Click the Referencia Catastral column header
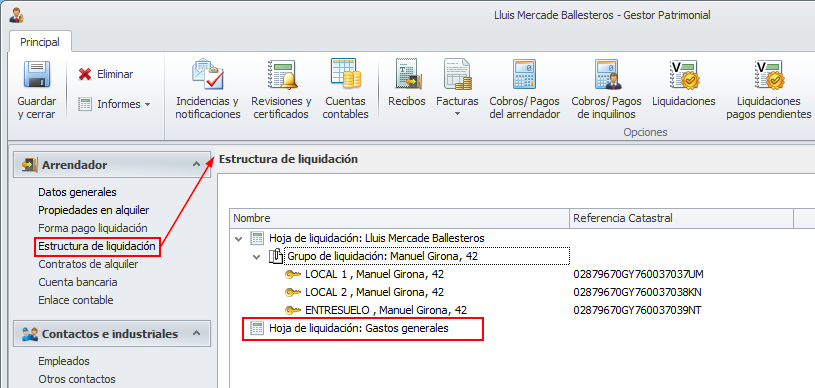 (x=681, y=218)
